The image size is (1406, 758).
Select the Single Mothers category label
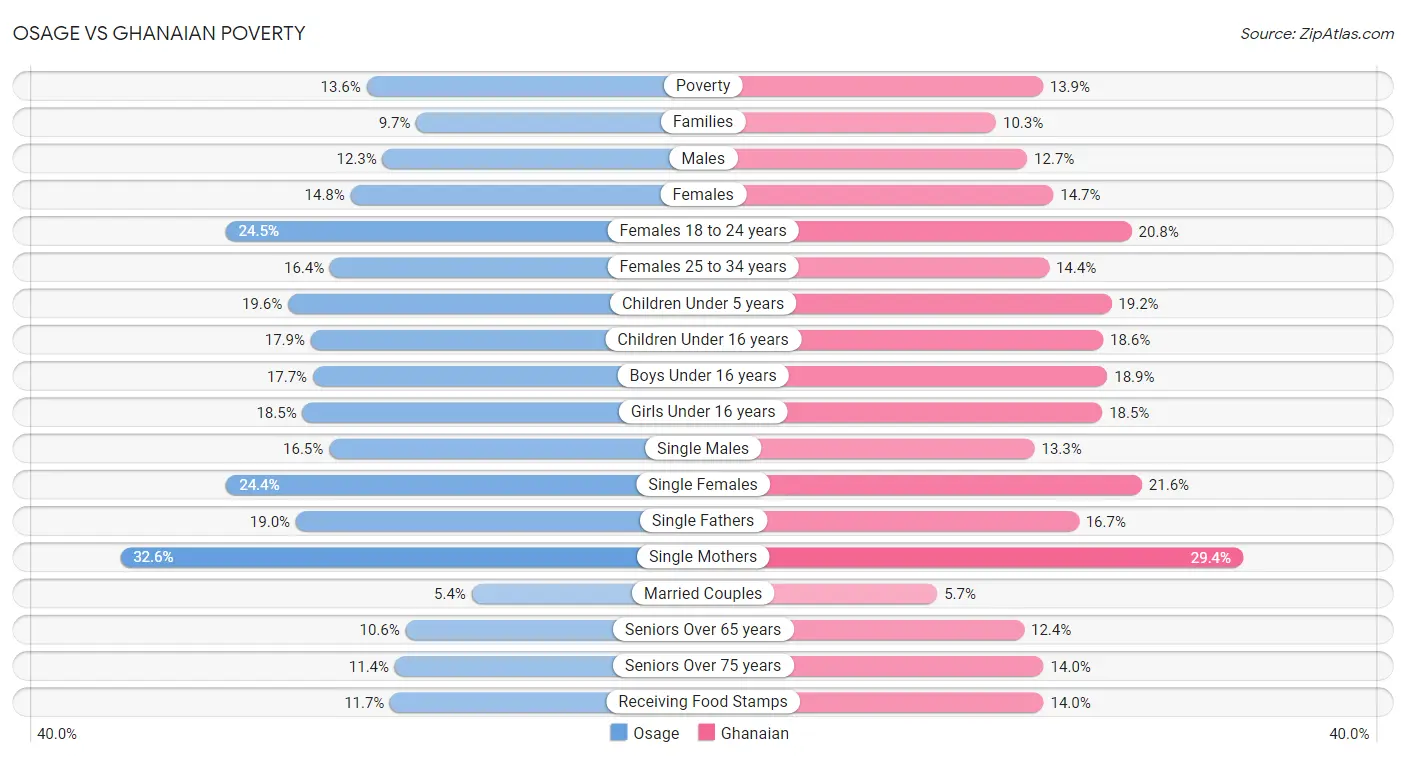703,557
